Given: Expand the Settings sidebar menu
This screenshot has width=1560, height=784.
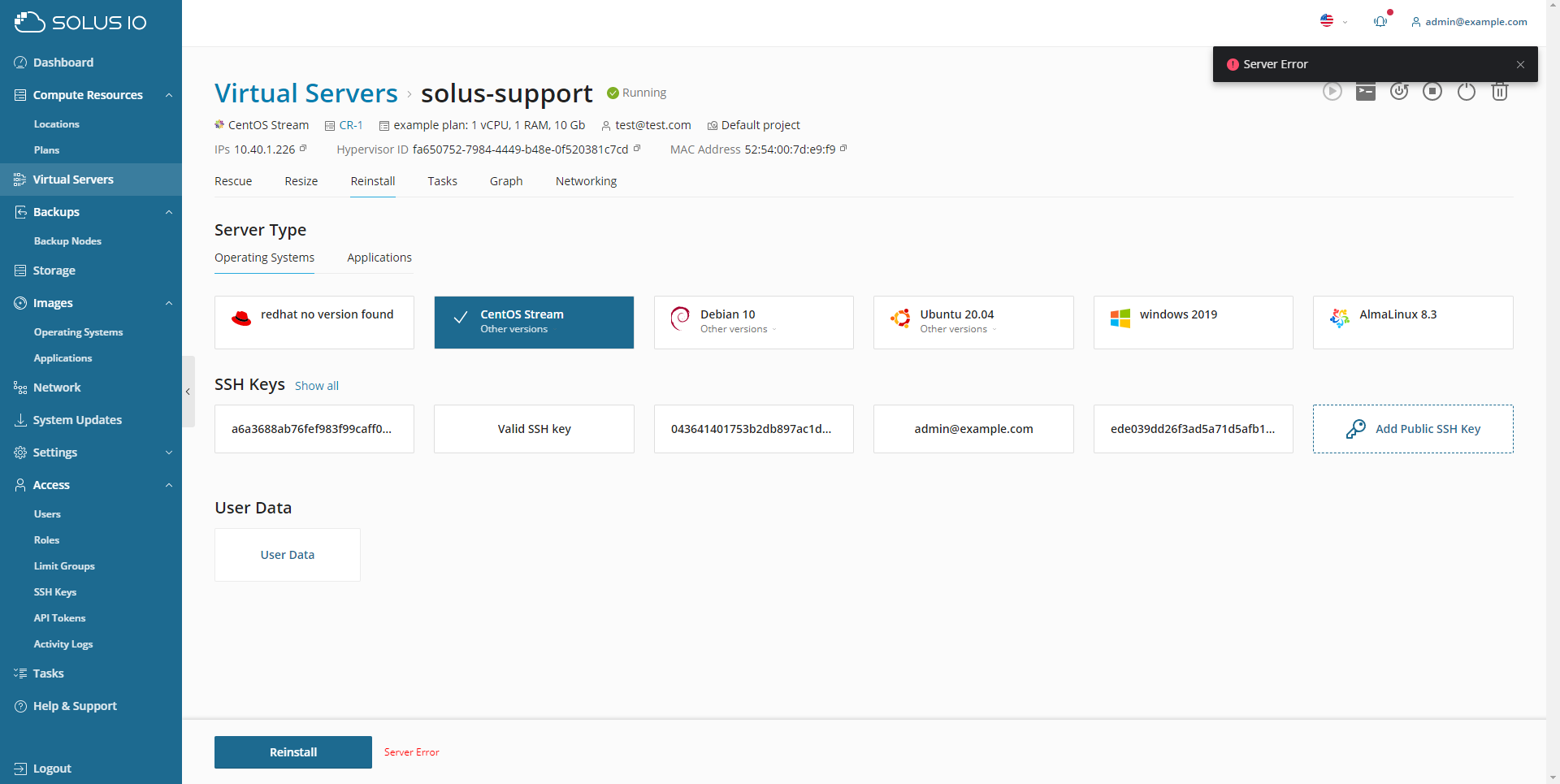Looking at the screenshot, I should point(169,453).
